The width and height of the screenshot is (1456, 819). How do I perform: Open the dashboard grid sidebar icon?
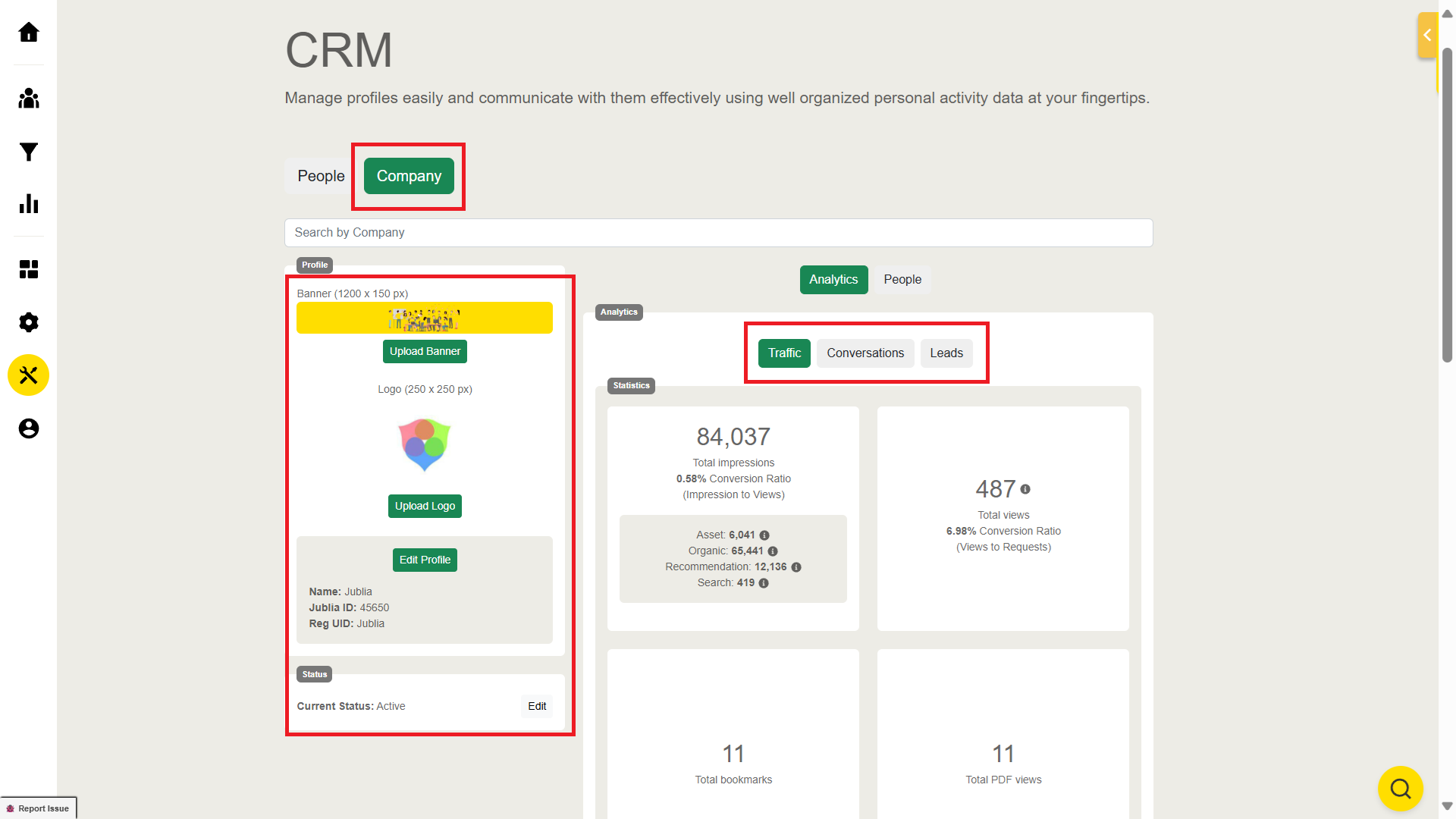(29, 269)
